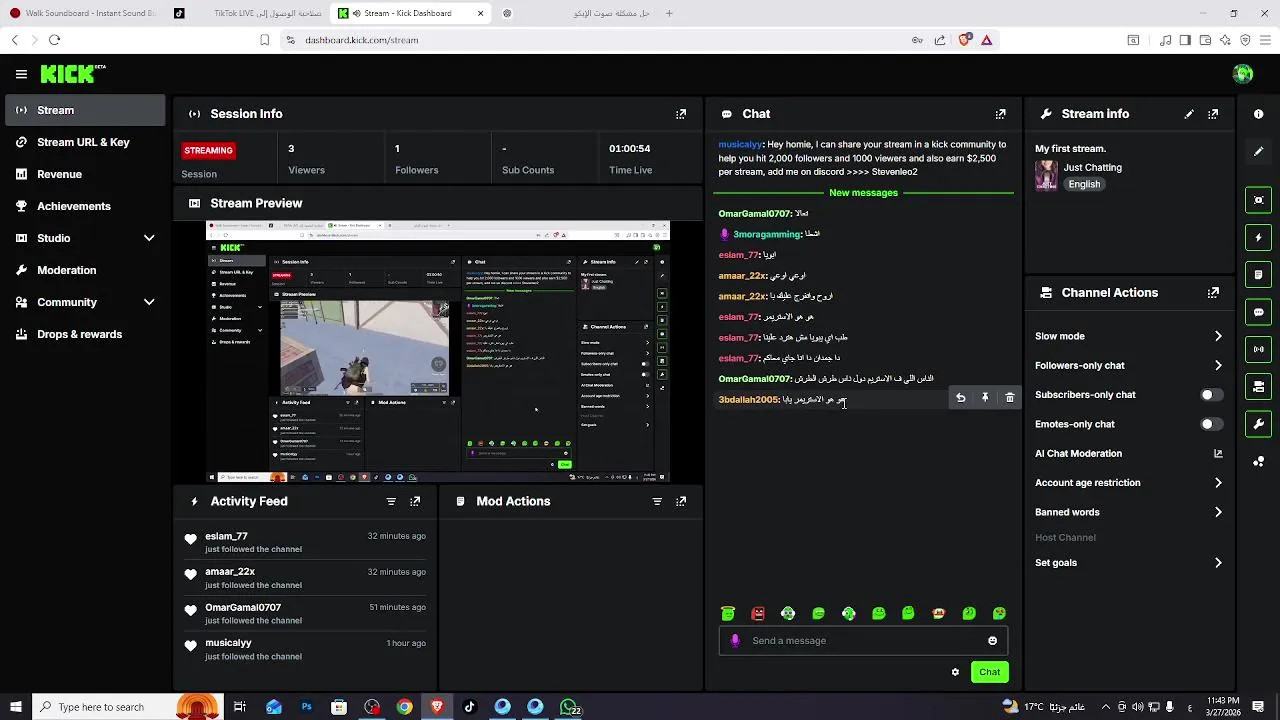Pin 3bdallah2005's chat message

click(x=985, y=398)
